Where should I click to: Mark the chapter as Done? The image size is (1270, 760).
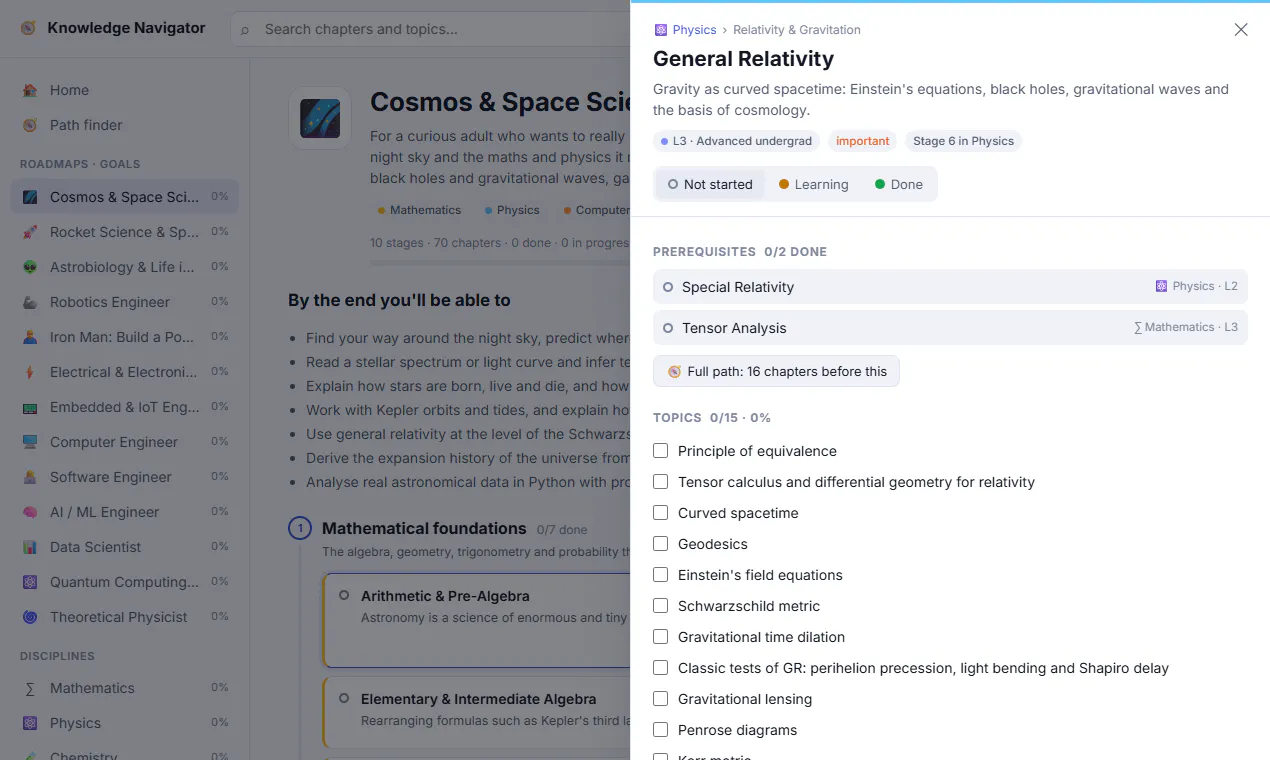(x=899, y=184)
